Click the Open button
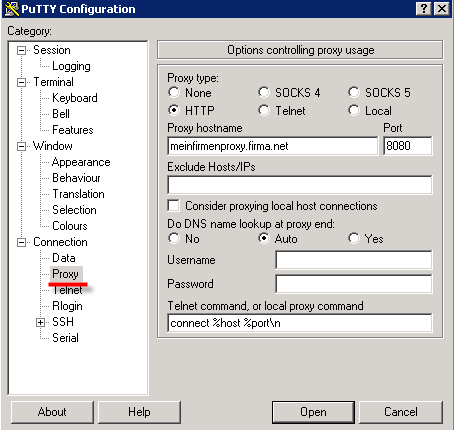Viewport: 454px width, 430px height. pyautogui.click(x=313, y=412)
